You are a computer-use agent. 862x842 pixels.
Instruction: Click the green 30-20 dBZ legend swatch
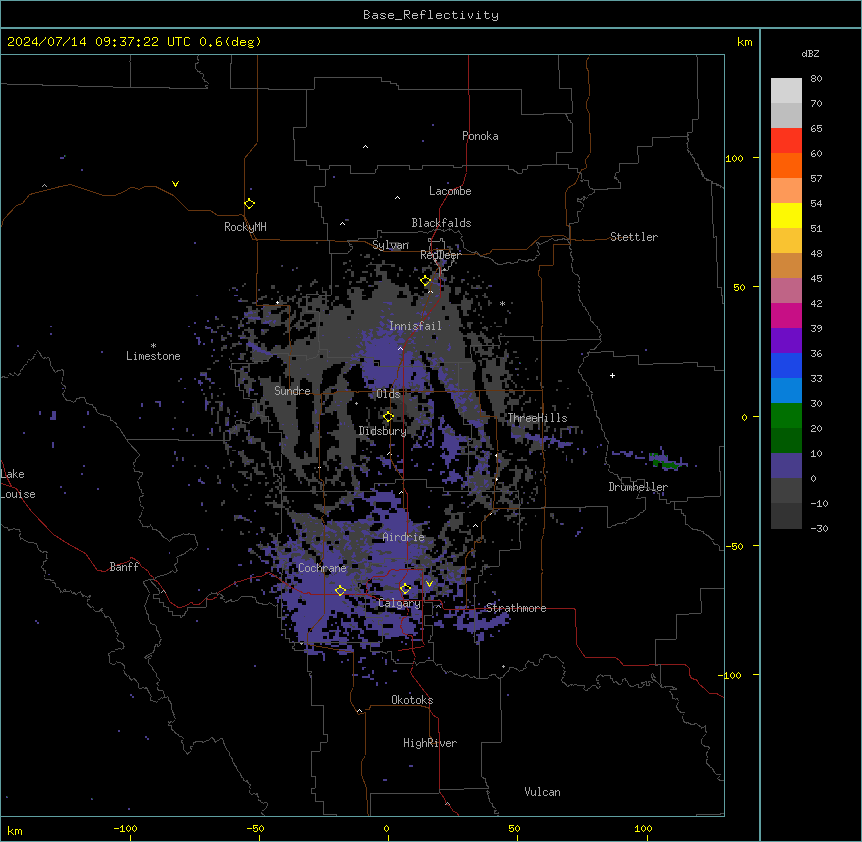click(x=786, y=416)
